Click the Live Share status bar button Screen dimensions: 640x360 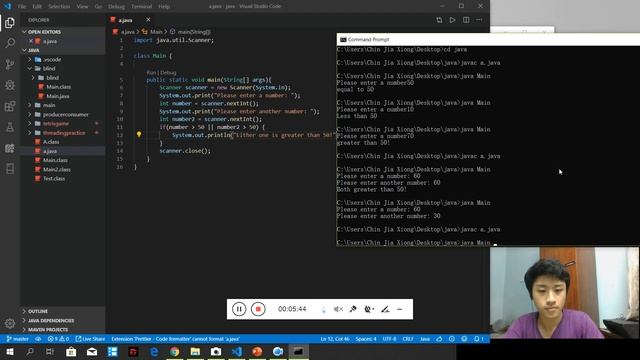click(x=90, y=339)
